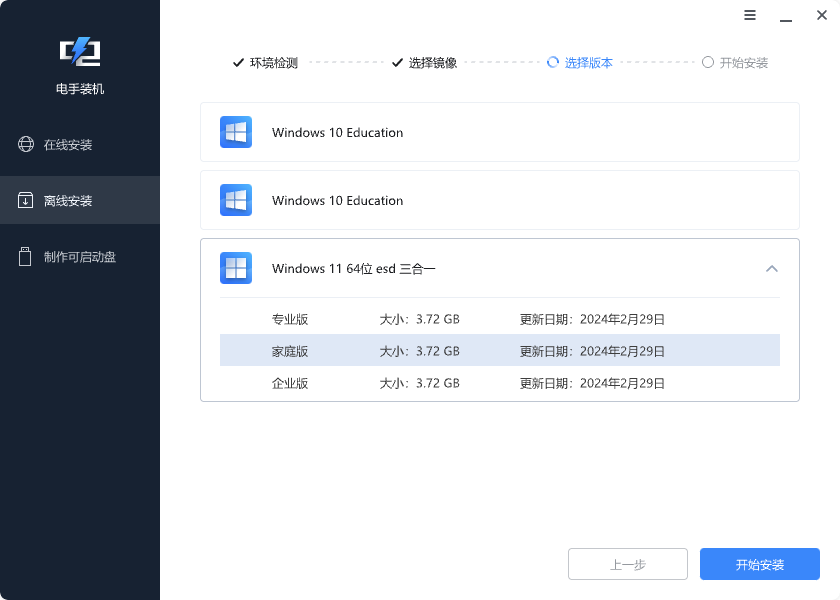840x600 pixels.
Task: Click the globe icon for 在线安装
Action: 26,144
